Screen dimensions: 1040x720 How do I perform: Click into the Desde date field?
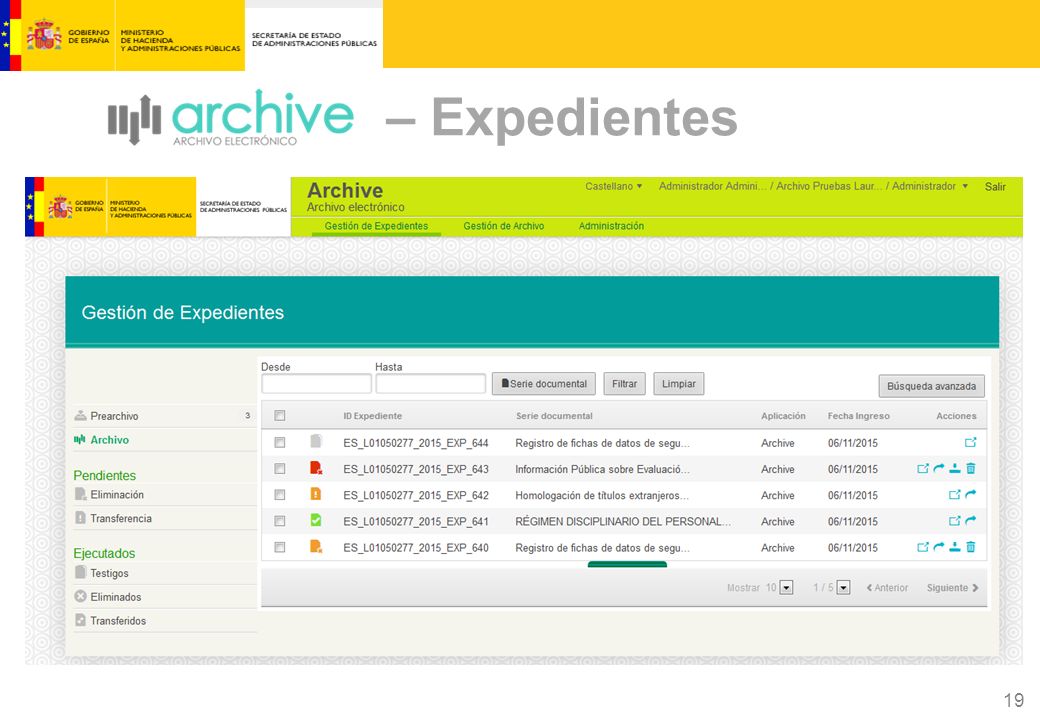[316, 384]
